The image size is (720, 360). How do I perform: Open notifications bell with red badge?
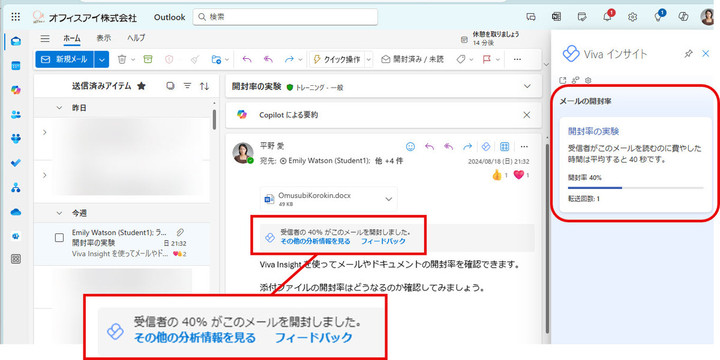point(608,17)
